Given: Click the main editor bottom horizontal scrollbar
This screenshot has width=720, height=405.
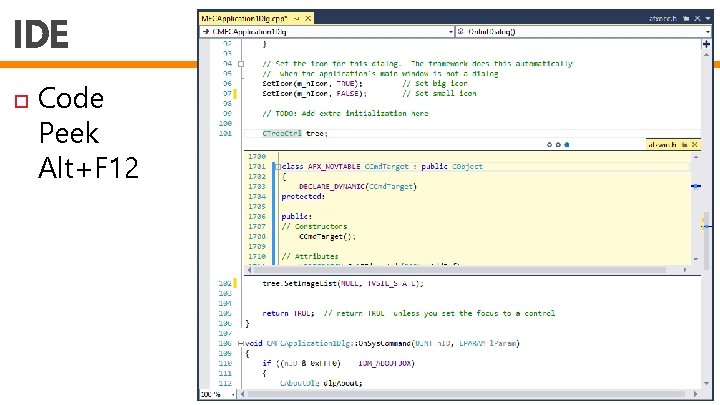Looking at the screenshot, I should click(466, 394).
